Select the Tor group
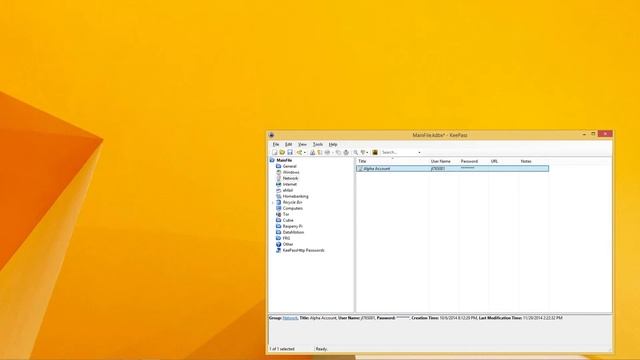Image resolution: width=640 pixels, height=360 pixels. click(286, 214)
